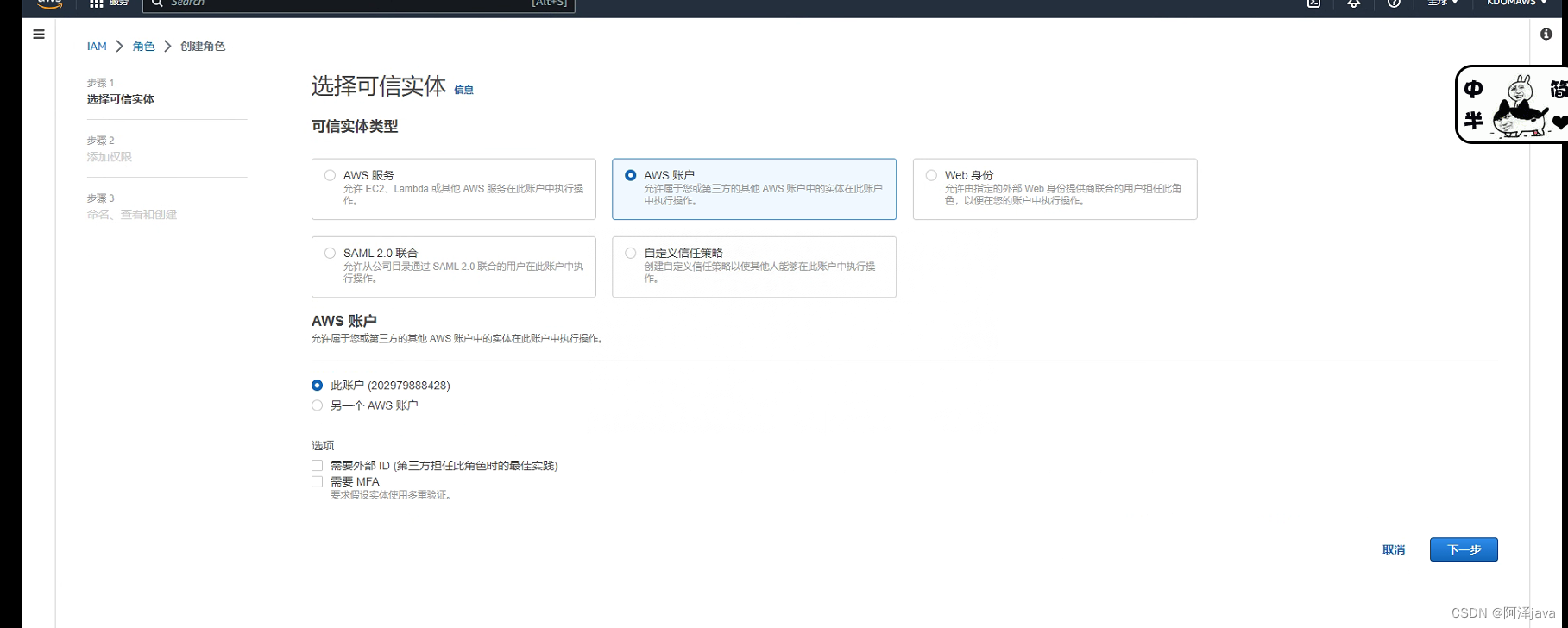Choose 此账户 (202979888428) radio button
This screenshot has width=1568, height=628.
318,386
